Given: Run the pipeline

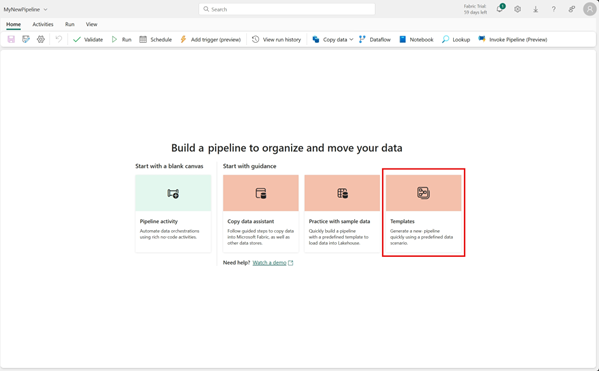Looking at the screenshot, I should pos(121,39).
